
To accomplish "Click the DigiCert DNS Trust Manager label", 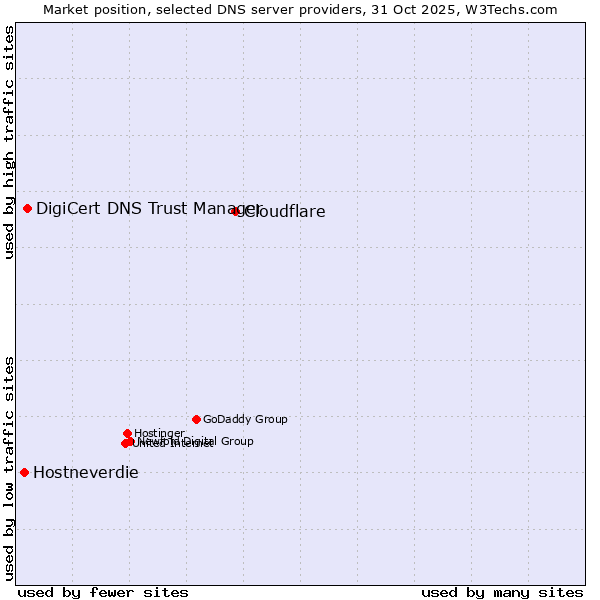I will (x=148, y=208).
